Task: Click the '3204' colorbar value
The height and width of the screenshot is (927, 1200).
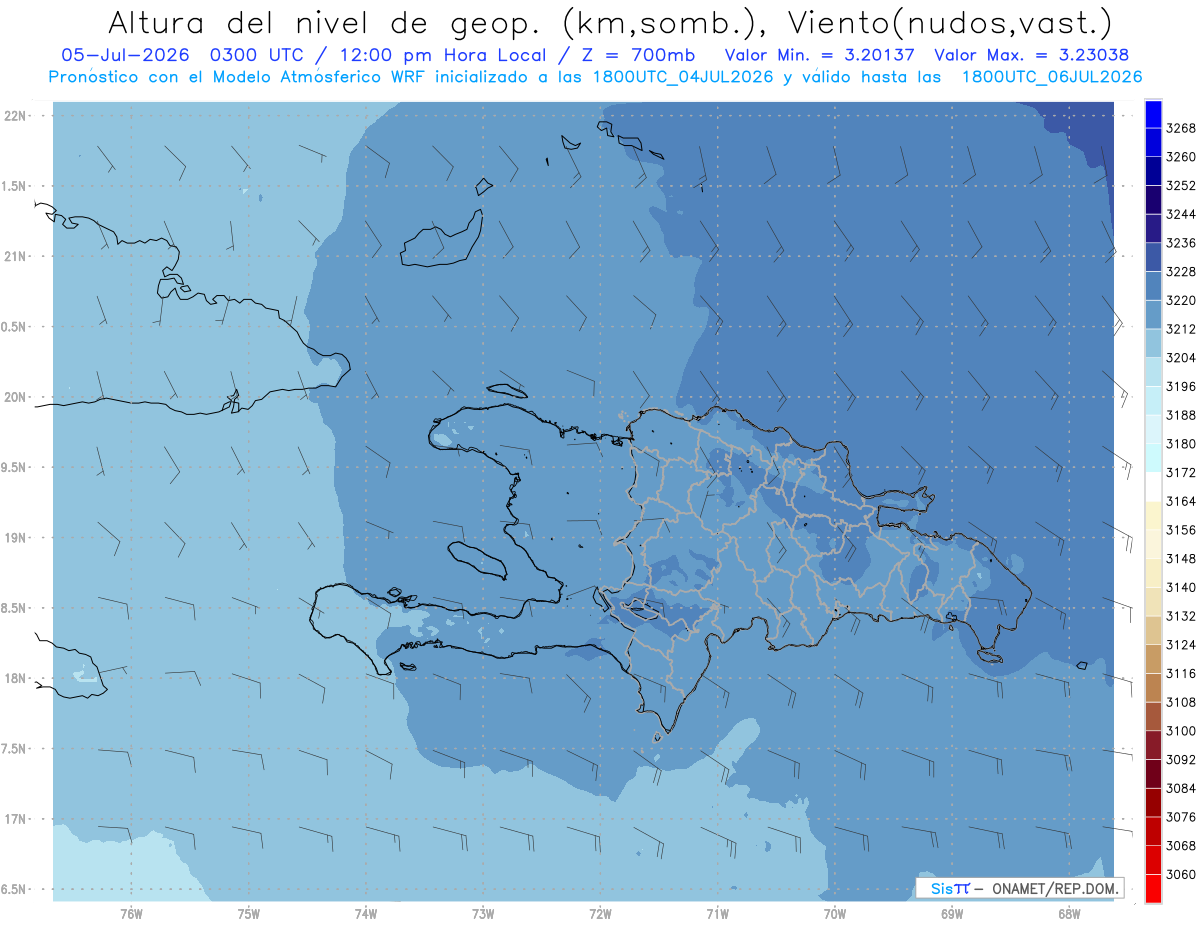Action: [x=1181, y=357]
